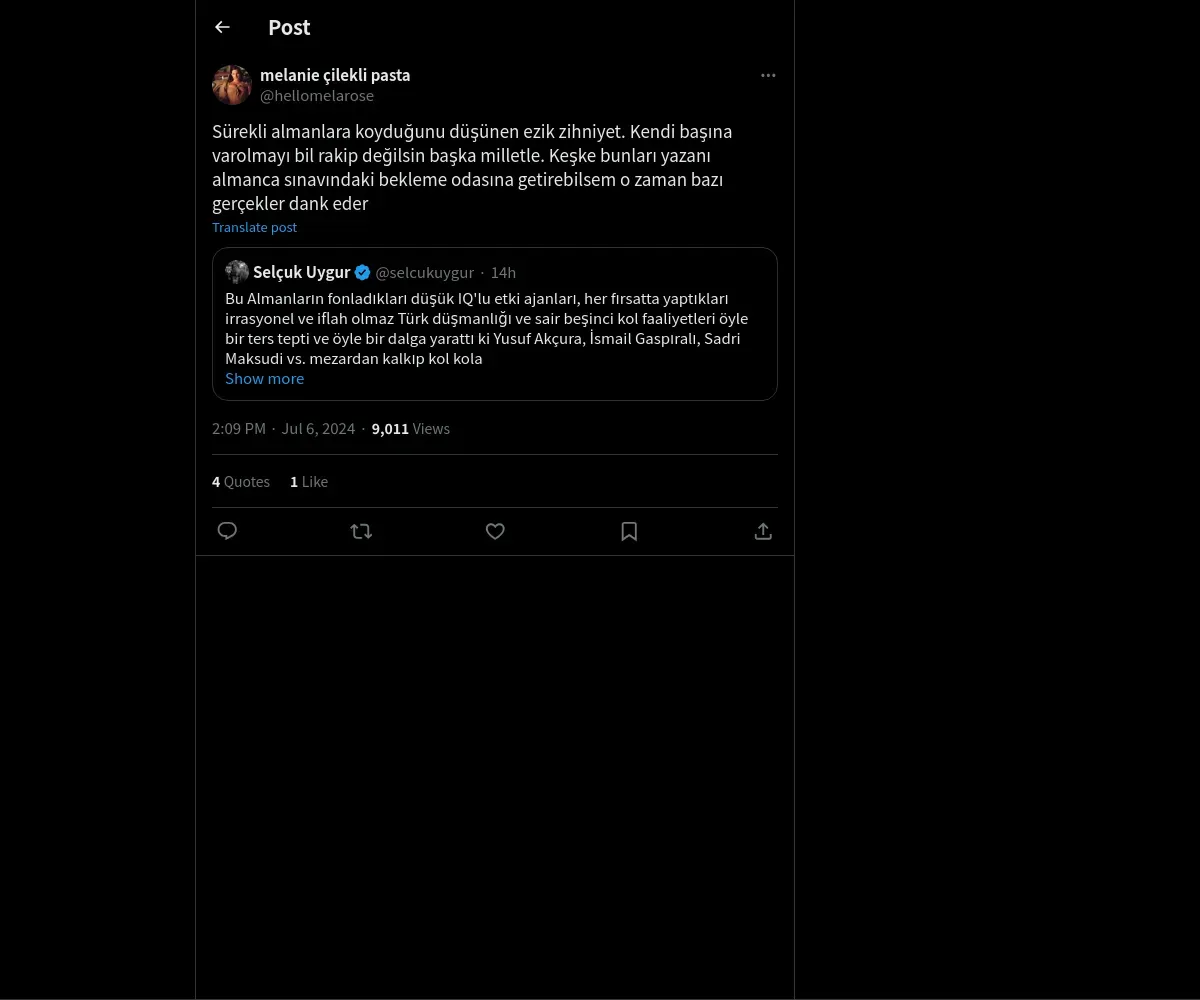The height and width of the screenshot is (1000, 1200).
Task: Open the quoted tweet text body
Action: (x=487, y=328)
